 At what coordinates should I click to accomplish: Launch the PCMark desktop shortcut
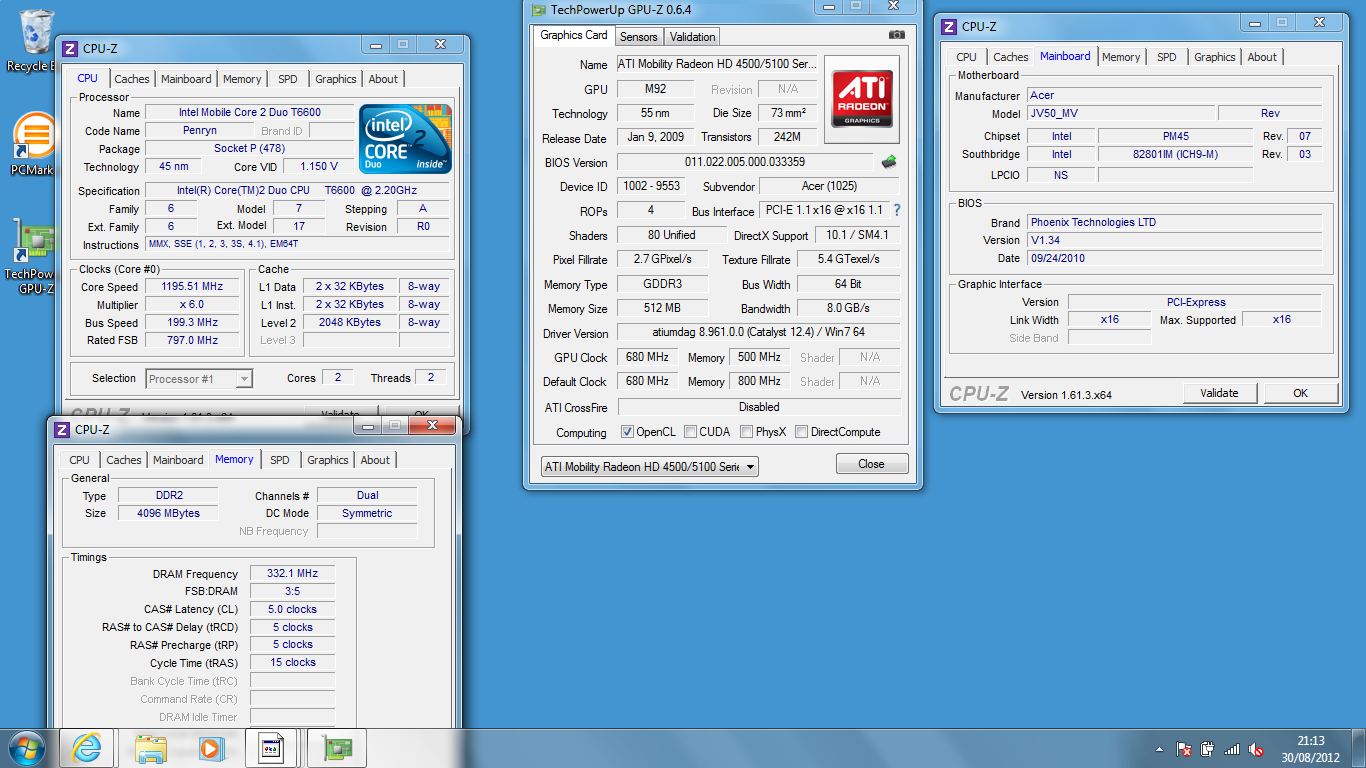point(32,144)
